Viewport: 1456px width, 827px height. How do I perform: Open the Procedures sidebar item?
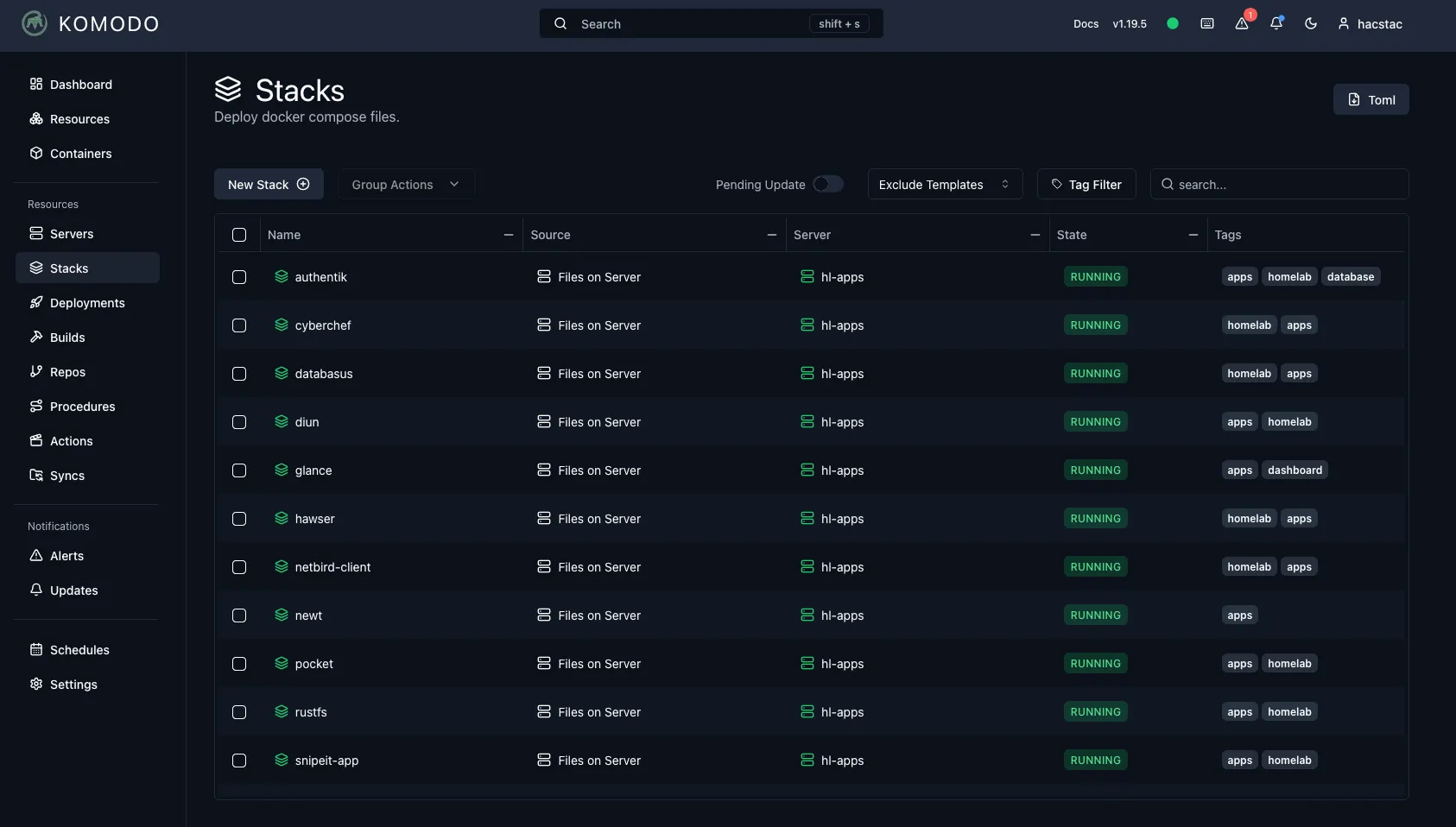click(x=82, y=407)
